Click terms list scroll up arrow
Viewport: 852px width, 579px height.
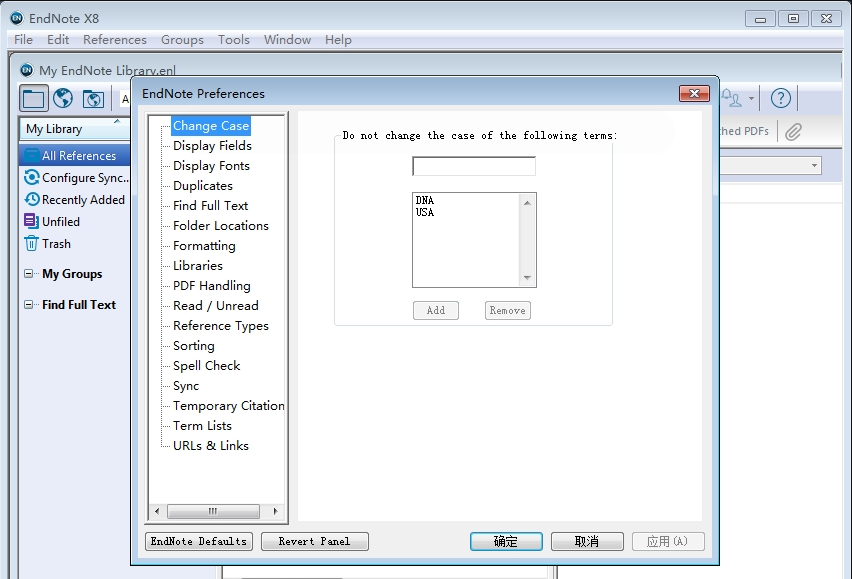[x=527, y=203]
